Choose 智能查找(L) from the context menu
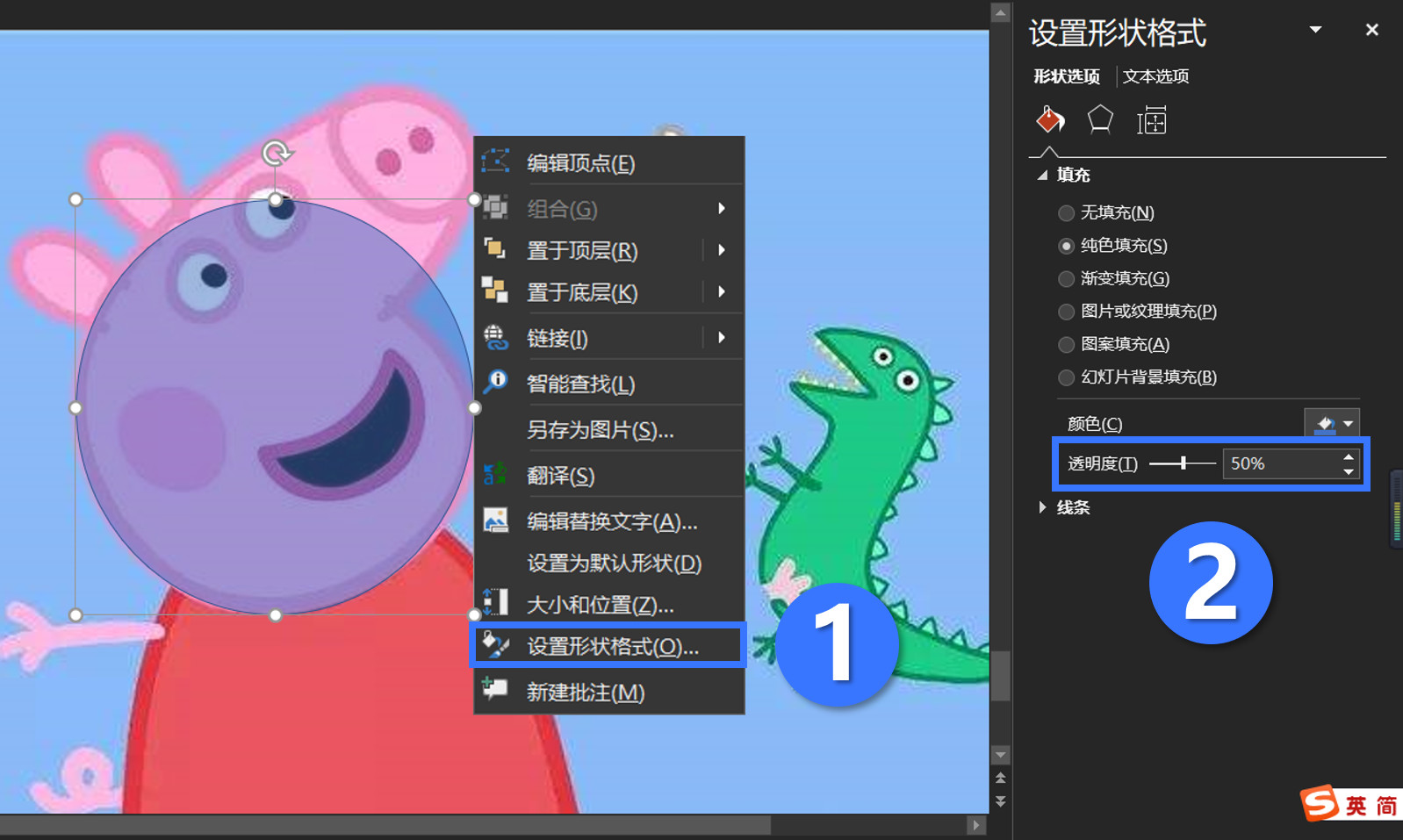The width and height of the screenshot is (1403, 840). click(609, 384)
